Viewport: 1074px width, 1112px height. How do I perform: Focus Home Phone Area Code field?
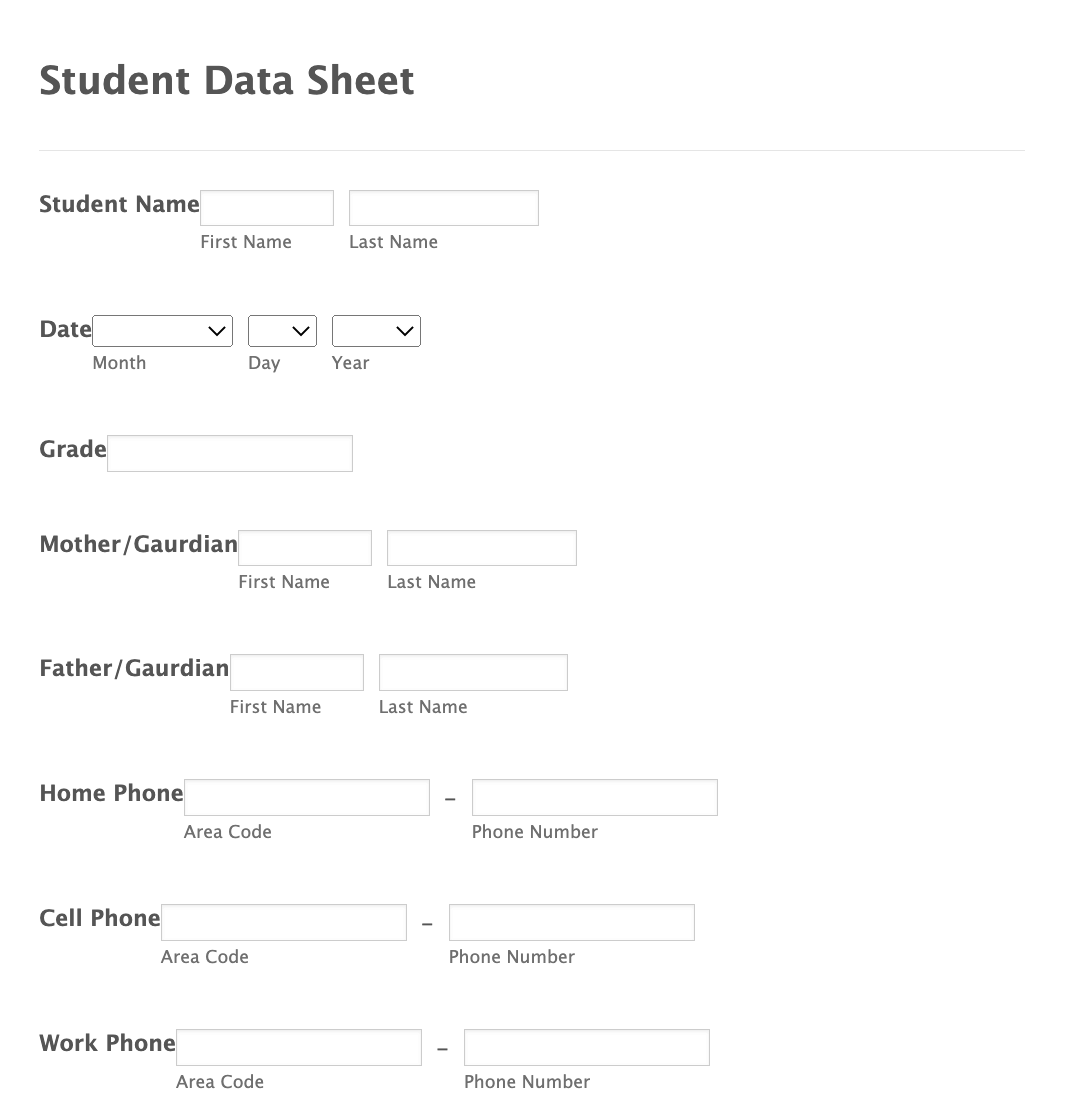click(307, 797)
